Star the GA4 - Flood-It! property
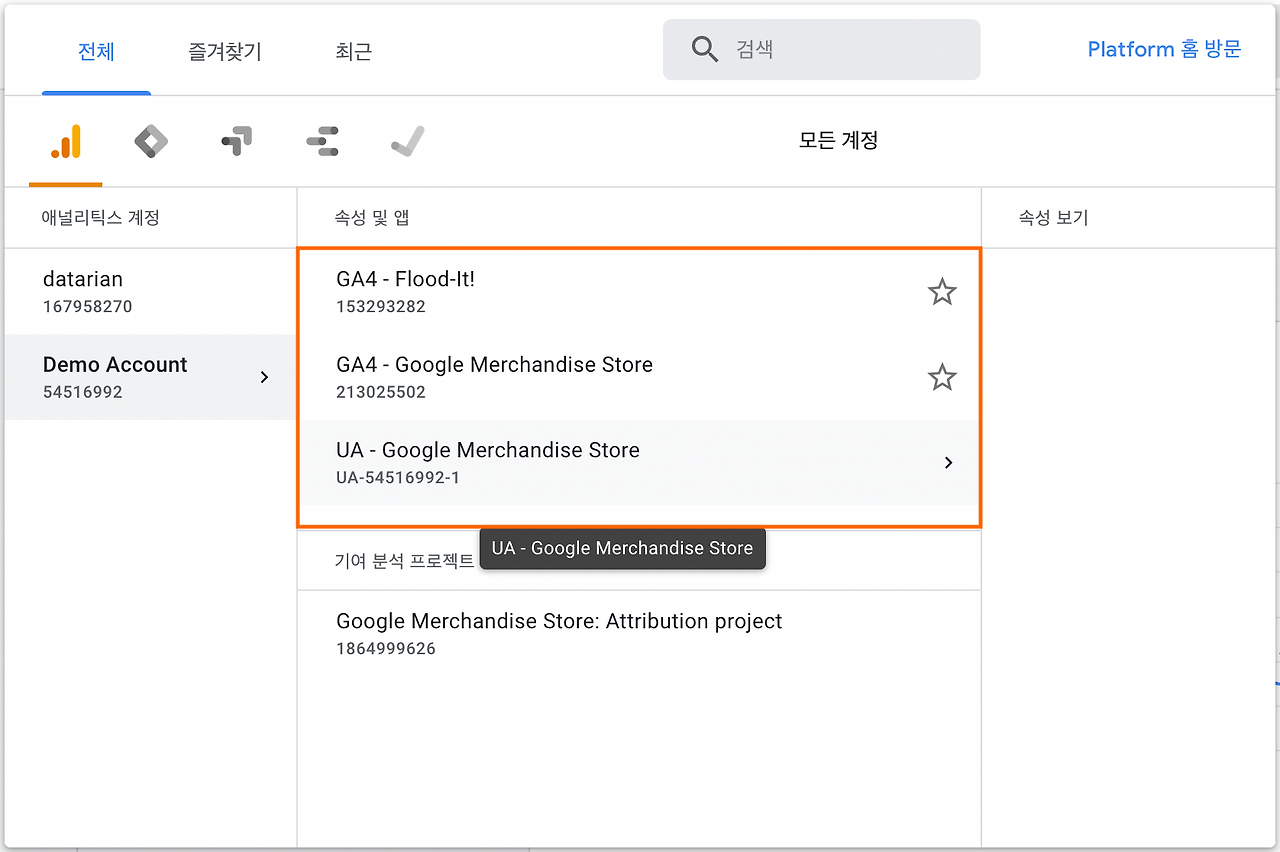 click(942, 292)
